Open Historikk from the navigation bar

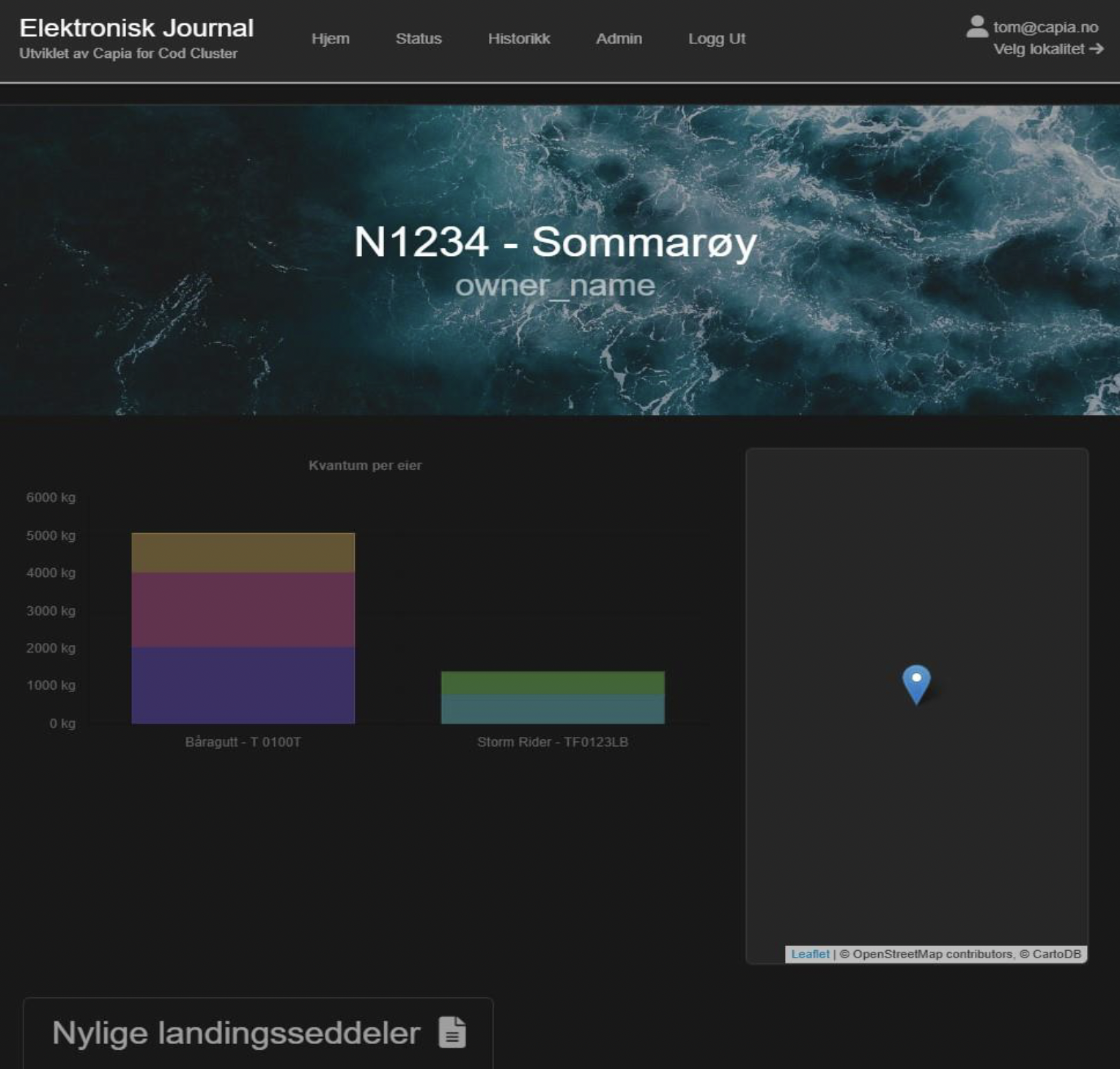tap(519, 39)
